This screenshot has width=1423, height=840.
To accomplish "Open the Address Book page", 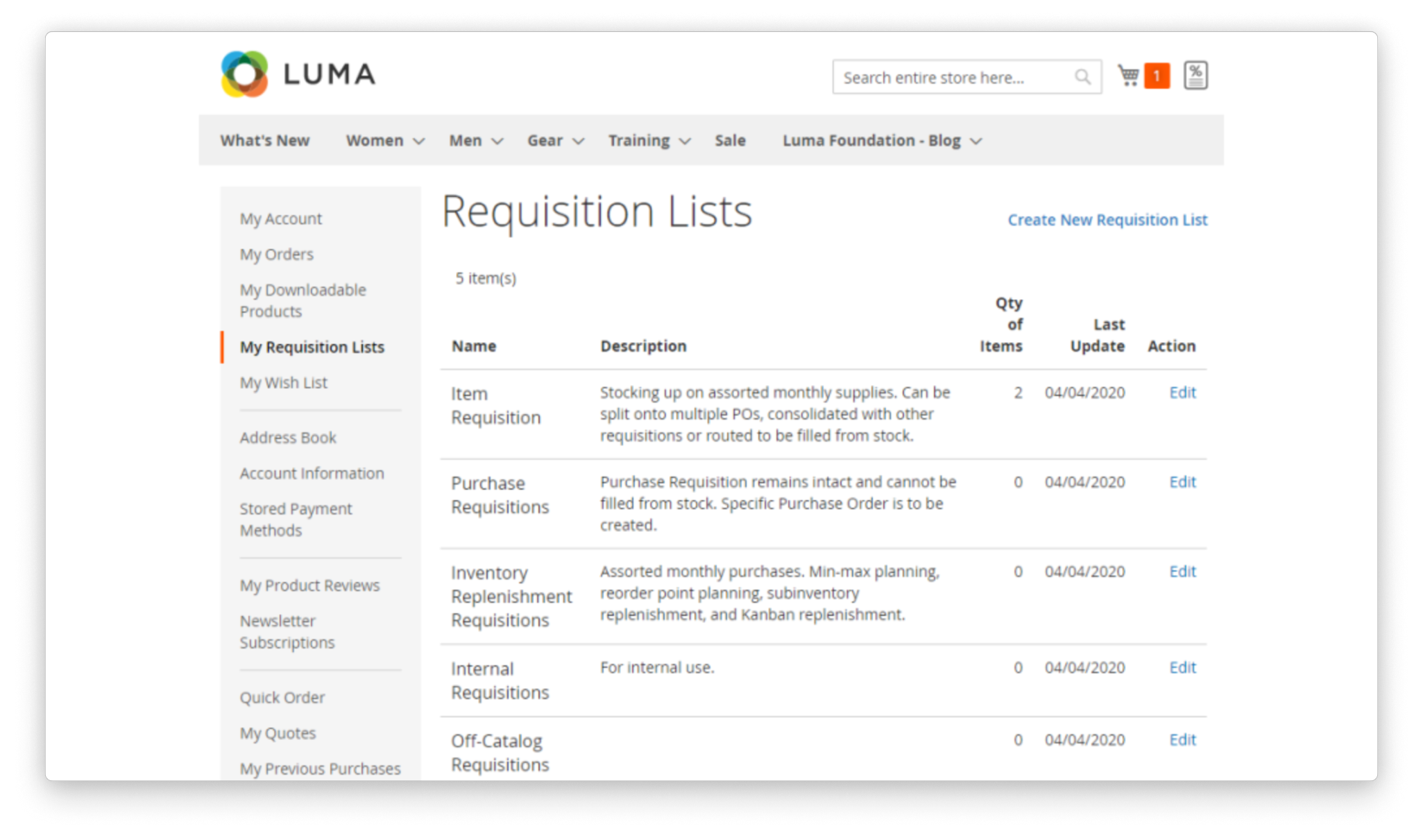I will (x=288, y=438).
